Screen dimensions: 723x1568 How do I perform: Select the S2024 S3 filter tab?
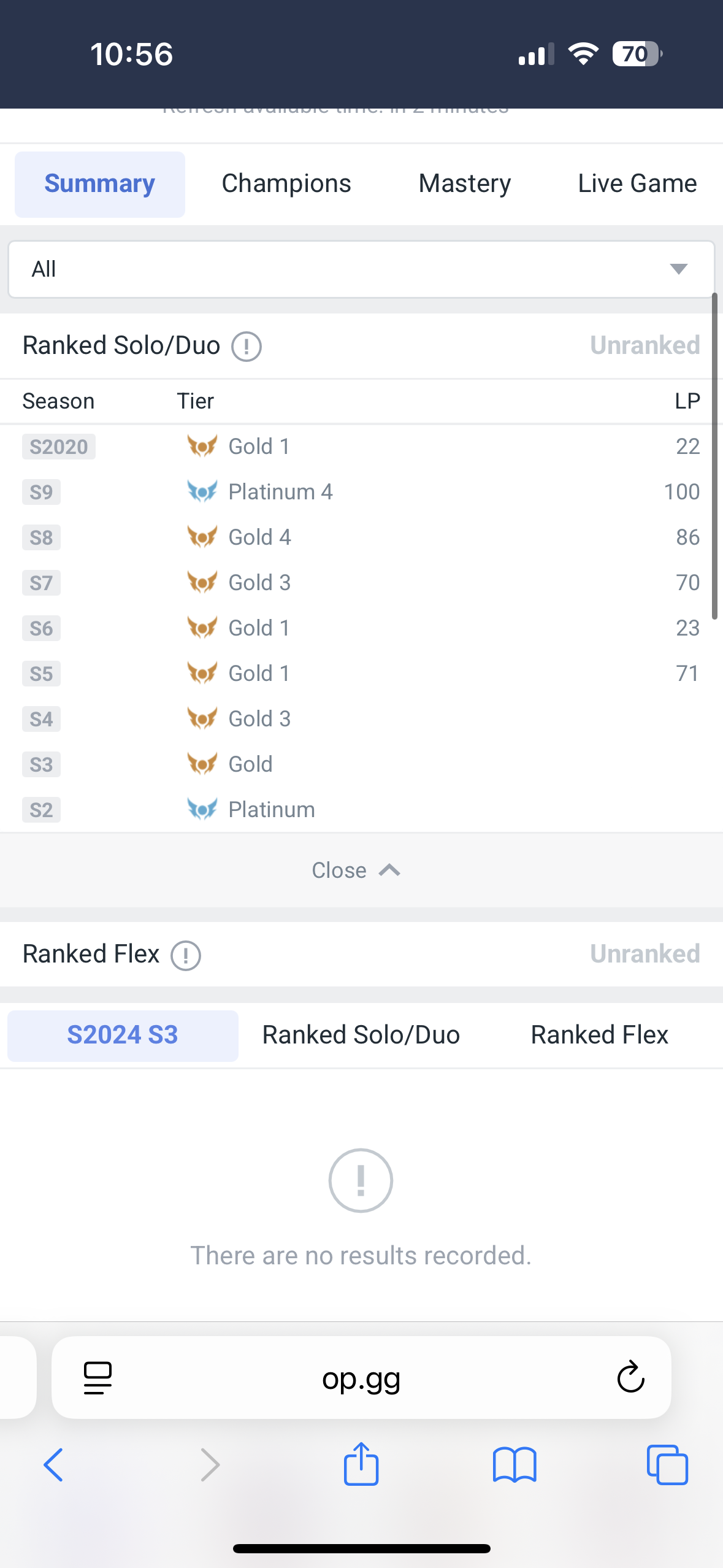123,1036
